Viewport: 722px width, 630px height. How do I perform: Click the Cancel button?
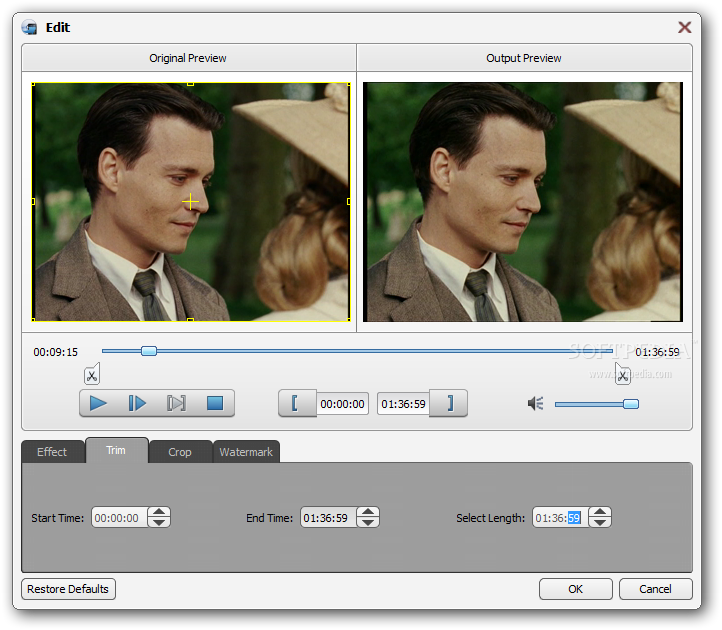click(x=655, y=589)
